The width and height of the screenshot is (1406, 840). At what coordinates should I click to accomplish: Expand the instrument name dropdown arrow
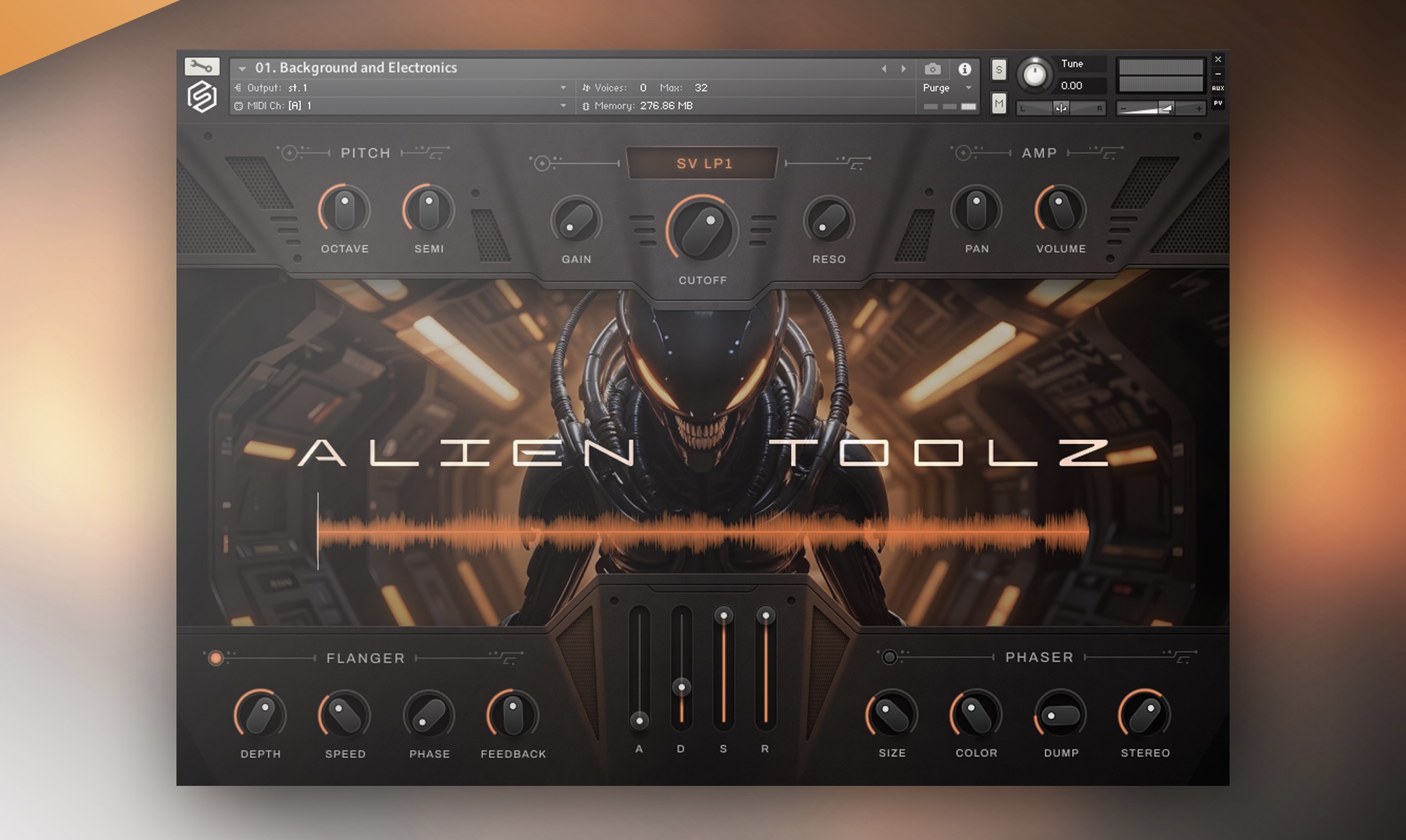click(x=242, y=69)
